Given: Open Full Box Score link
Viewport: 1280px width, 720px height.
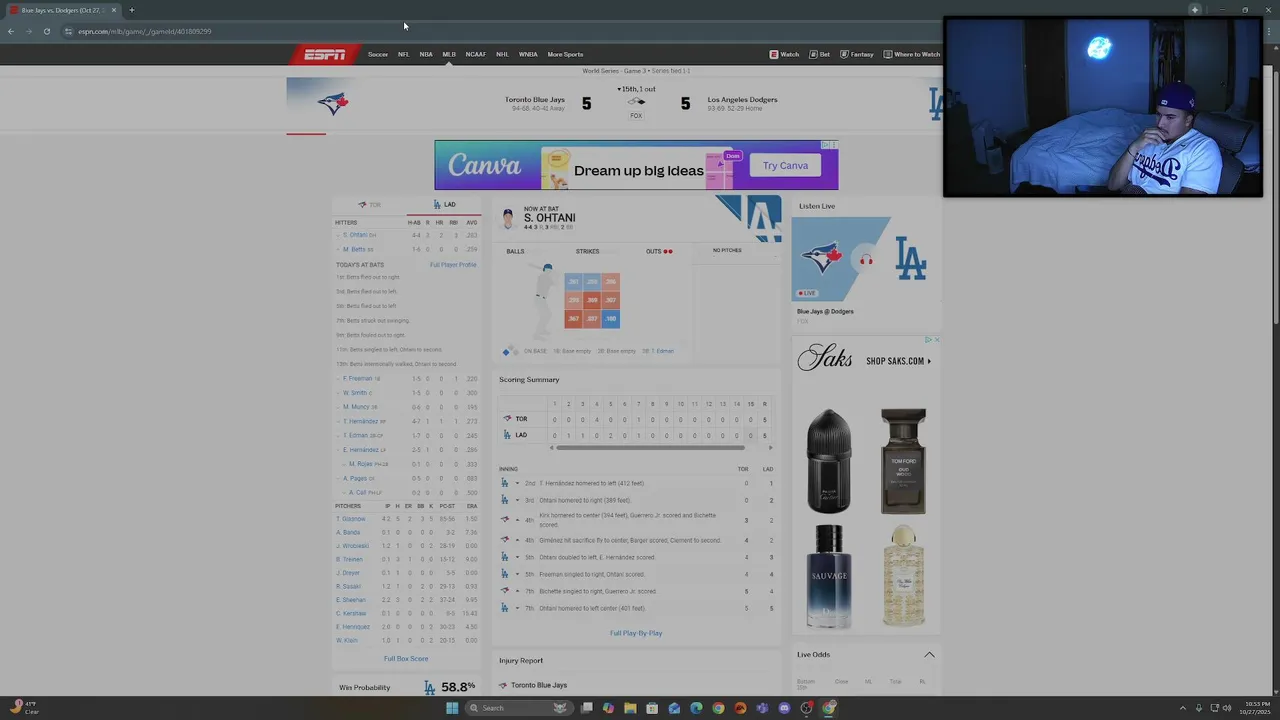Looking at the screenshot, I should (x=406, y=659).
